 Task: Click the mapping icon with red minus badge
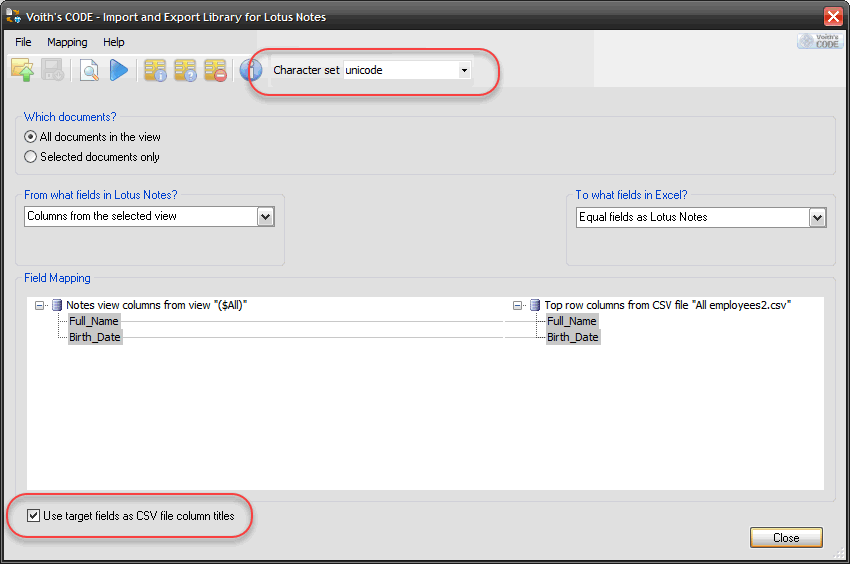tap(215, 70)
